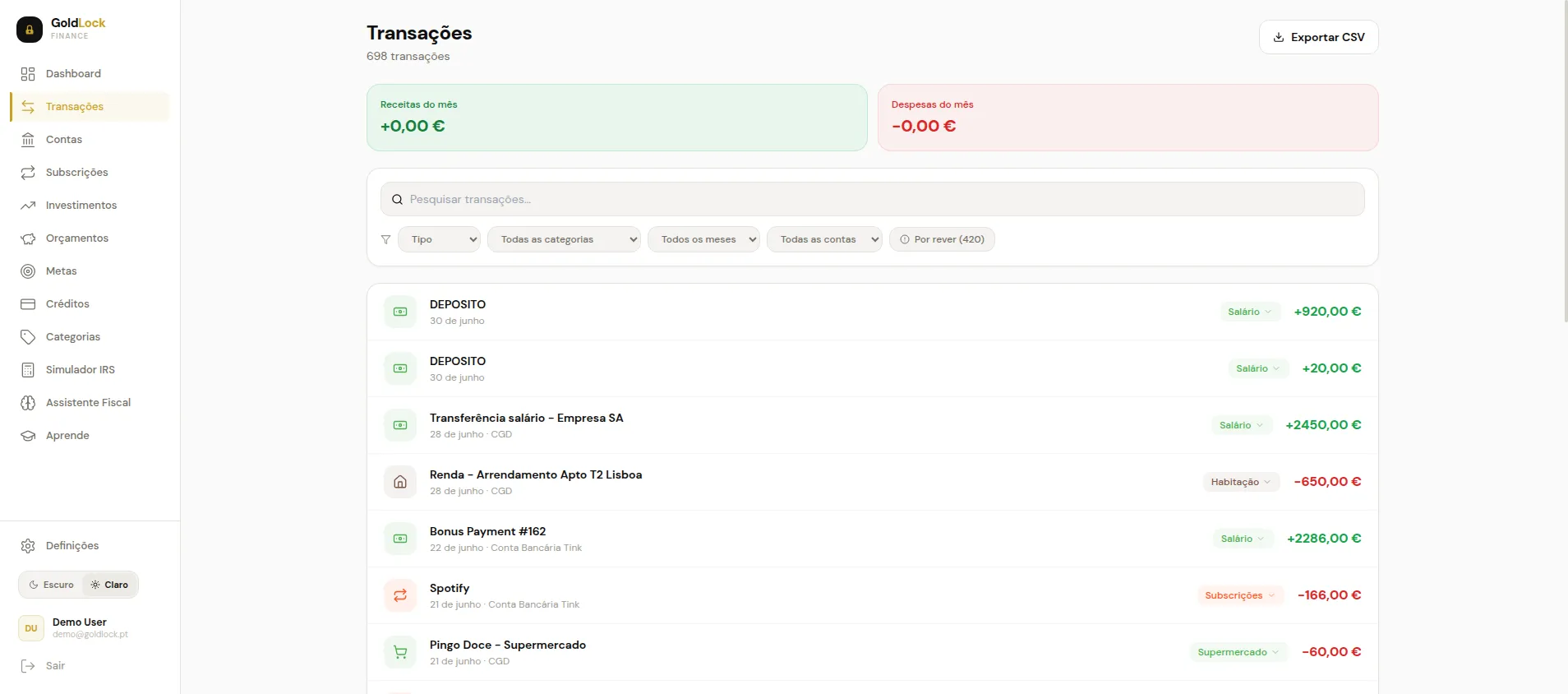Change category of the +920,00 € DEPOSITO
This screenshot has width=1568, height=694.
pyautogui.click(x=1250, y=312)
